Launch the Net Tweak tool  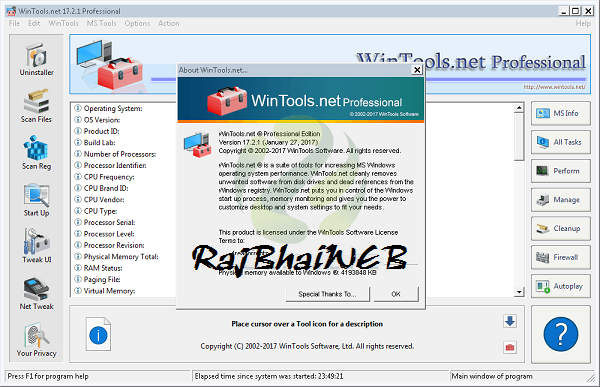[36, 293]
